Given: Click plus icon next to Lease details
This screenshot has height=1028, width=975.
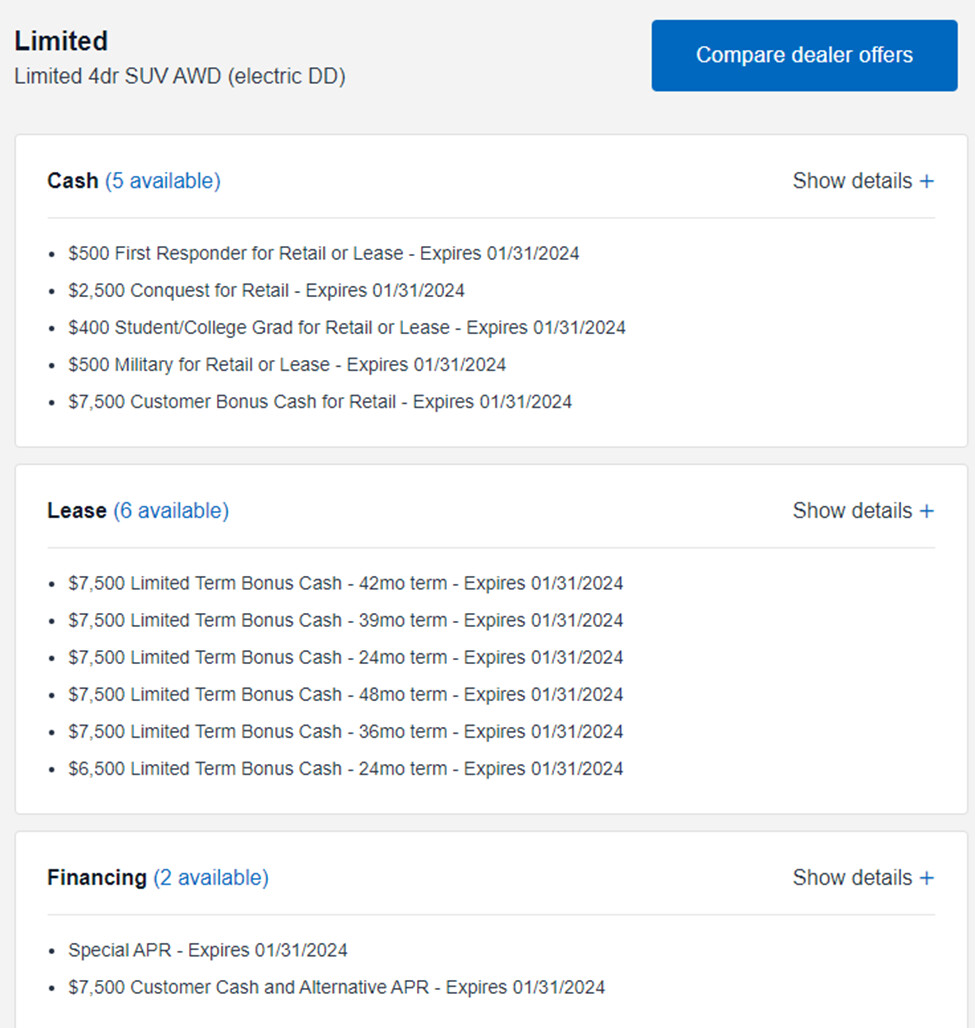Looking at the screenshot, I should 926,511.
